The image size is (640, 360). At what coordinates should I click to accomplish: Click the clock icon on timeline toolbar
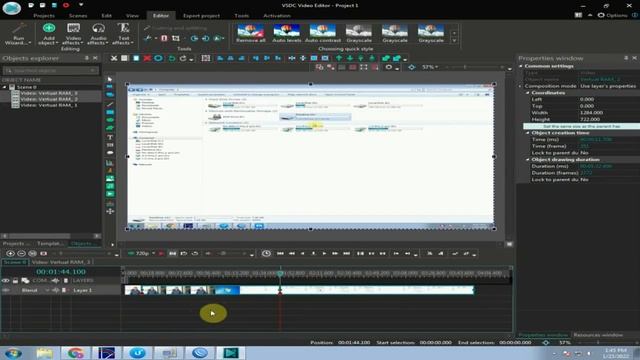click(266, 253)
